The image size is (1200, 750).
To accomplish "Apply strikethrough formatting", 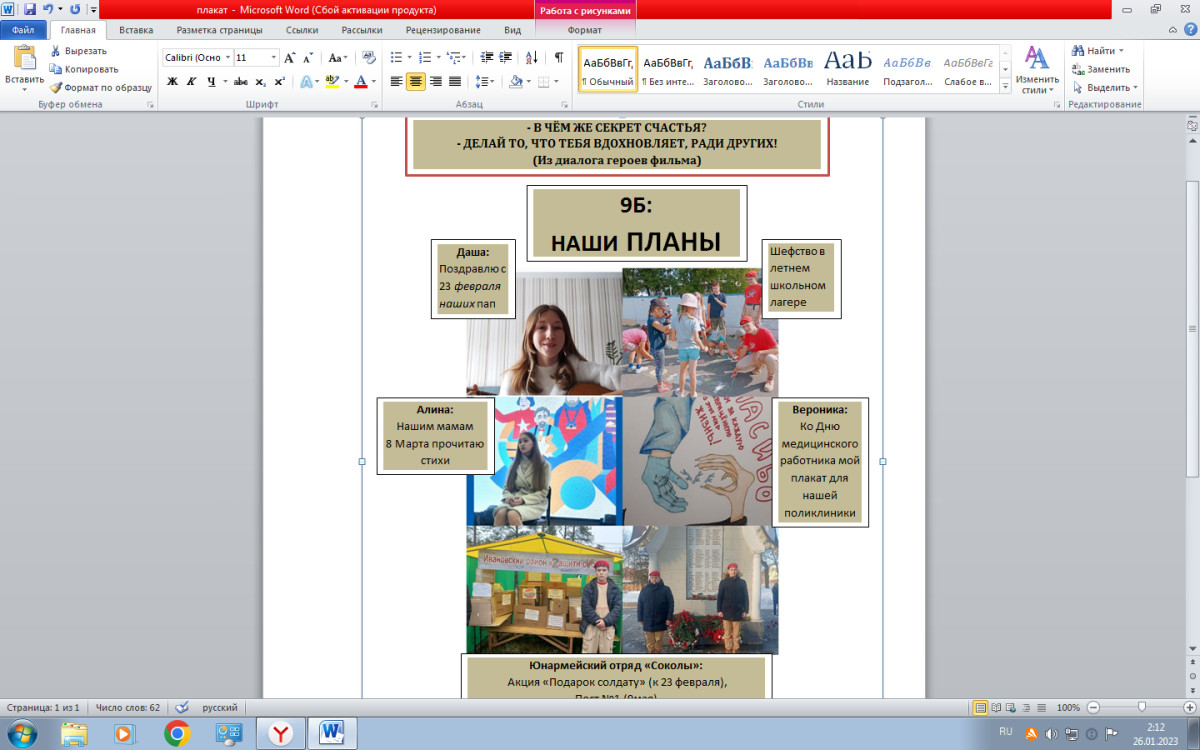I will pos(240,82).
